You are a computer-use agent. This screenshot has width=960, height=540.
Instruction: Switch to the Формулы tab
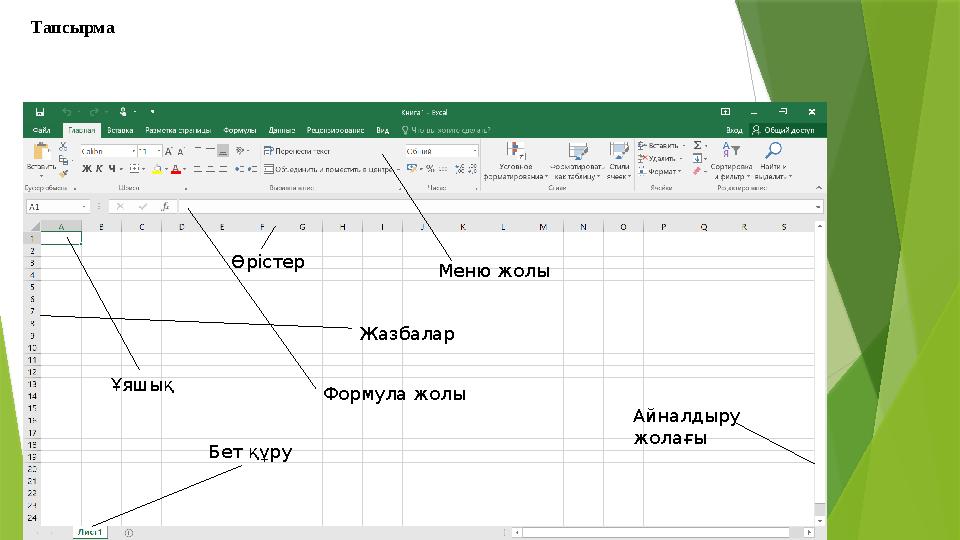pyautogui.click(x=239, y=130)
